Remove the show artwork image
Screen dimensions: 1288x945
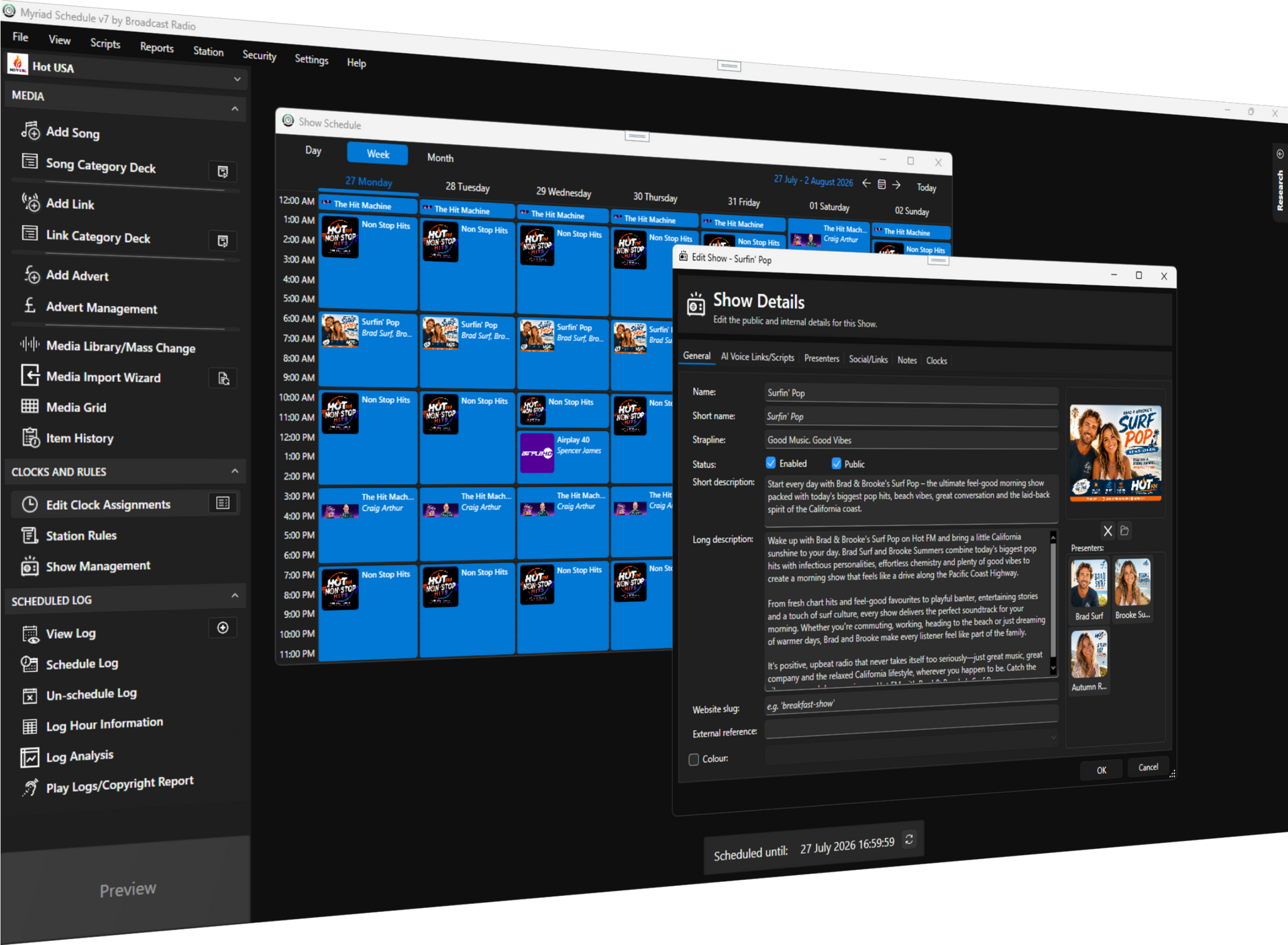(1108, 531)
